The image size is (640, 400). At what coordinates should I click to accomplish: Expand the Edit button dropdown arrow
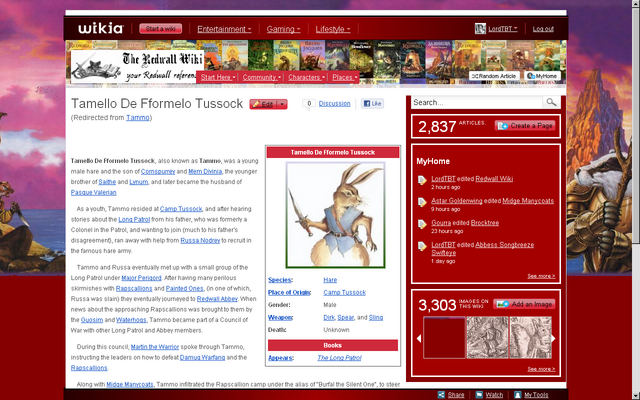282,104
